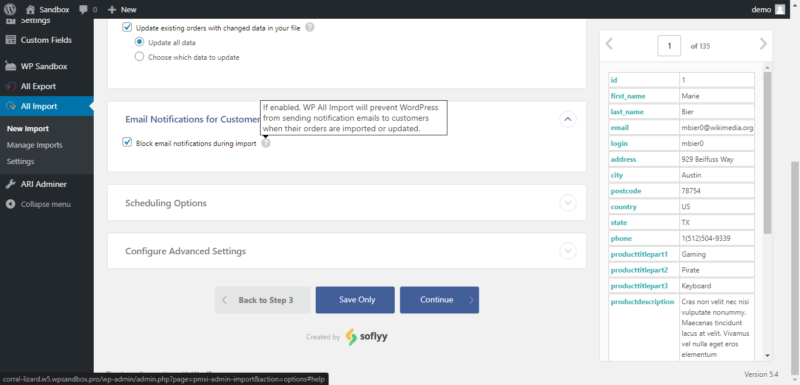
Task: Open All Import Settings submenu item
Action: [21, 162]
